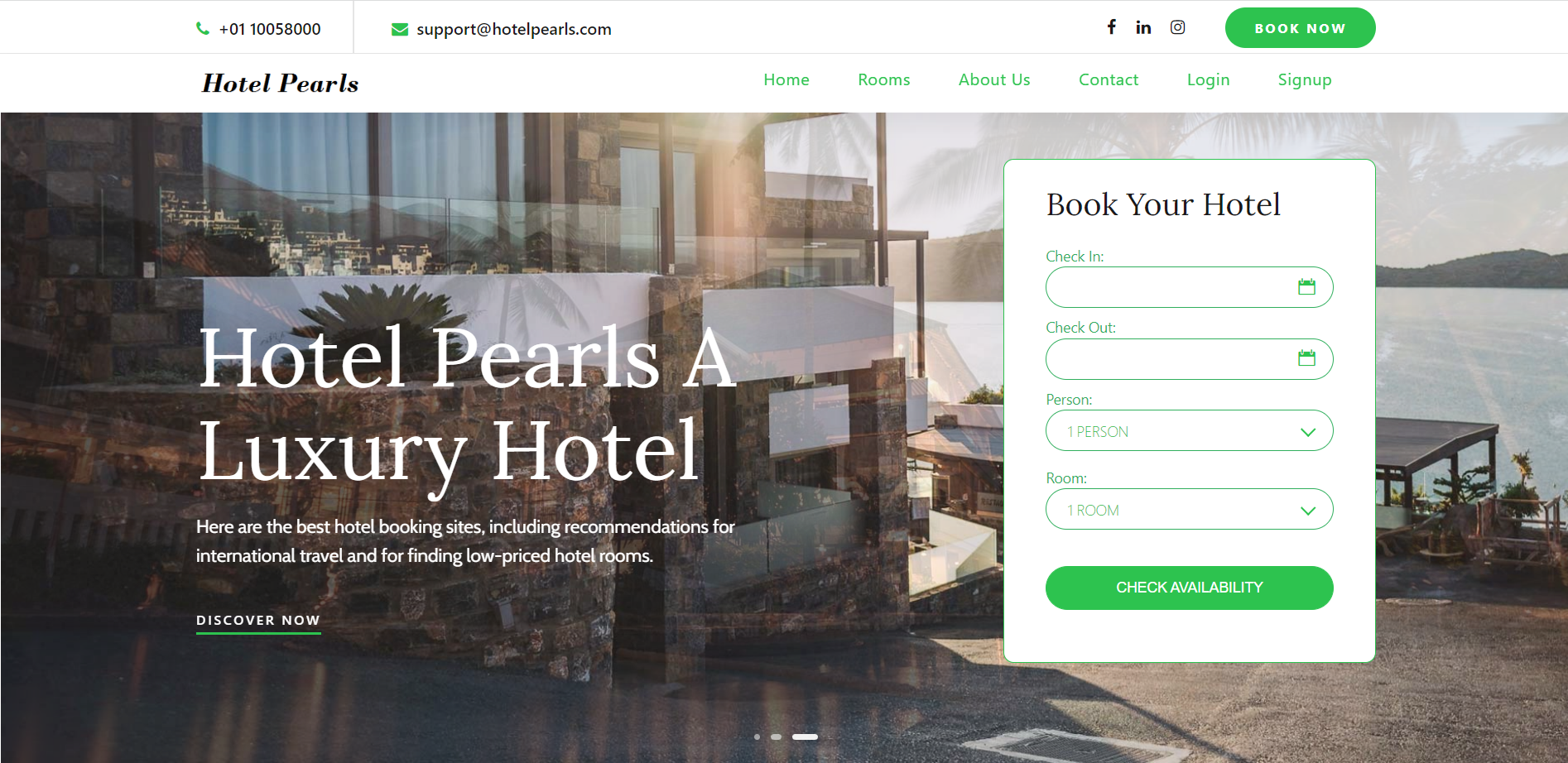Click the green envelope email icon

[400, 30]
